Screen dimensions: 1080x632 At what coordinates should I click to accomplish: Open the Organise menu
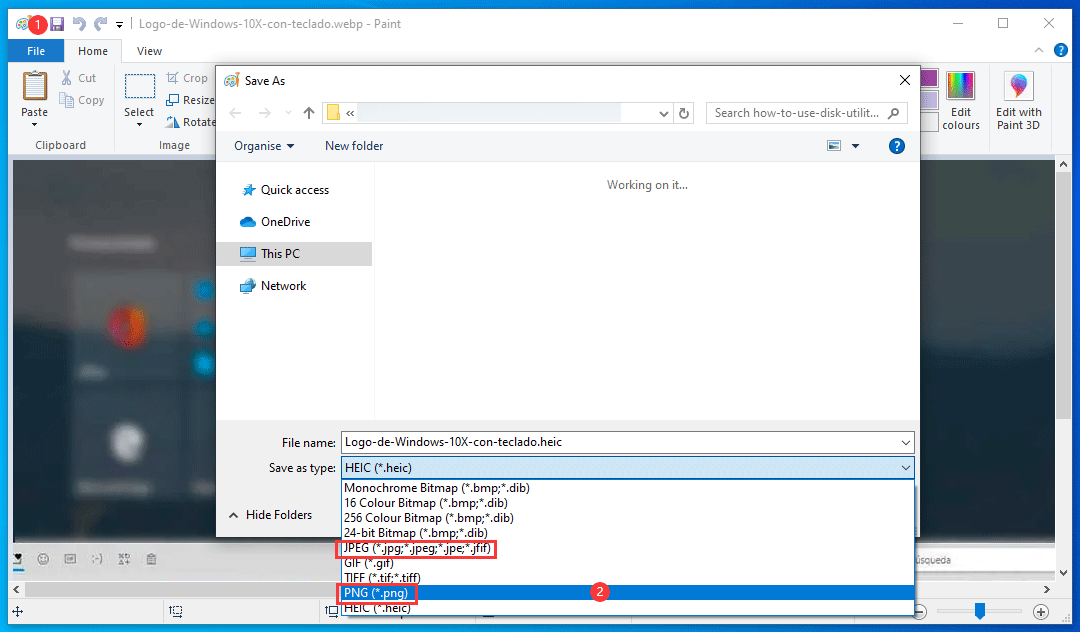[x=264, y=146]
